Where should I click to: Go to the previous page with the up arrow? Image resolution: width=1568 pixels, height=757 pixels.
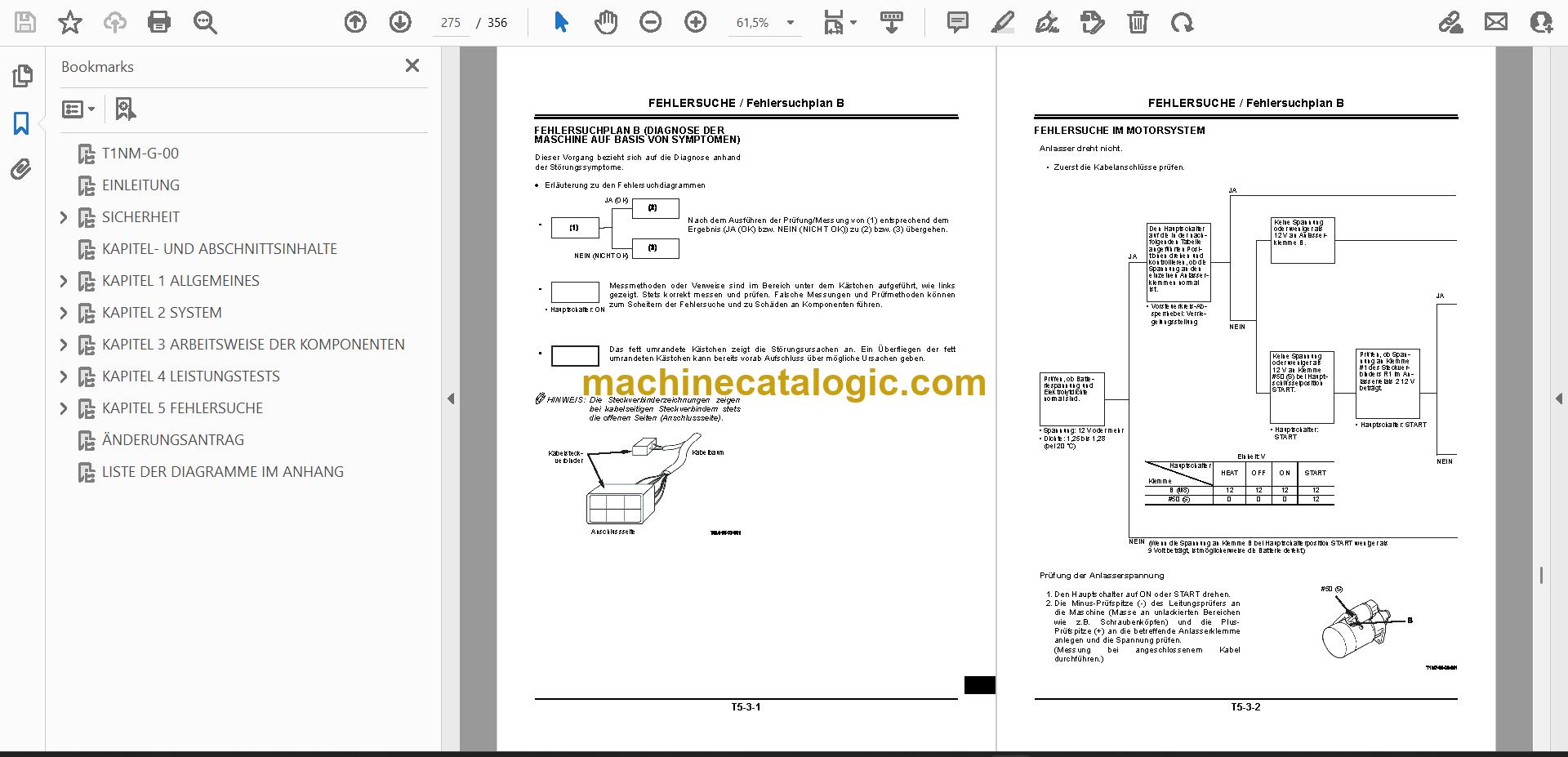pyautogui.click(x=355, y=22)
